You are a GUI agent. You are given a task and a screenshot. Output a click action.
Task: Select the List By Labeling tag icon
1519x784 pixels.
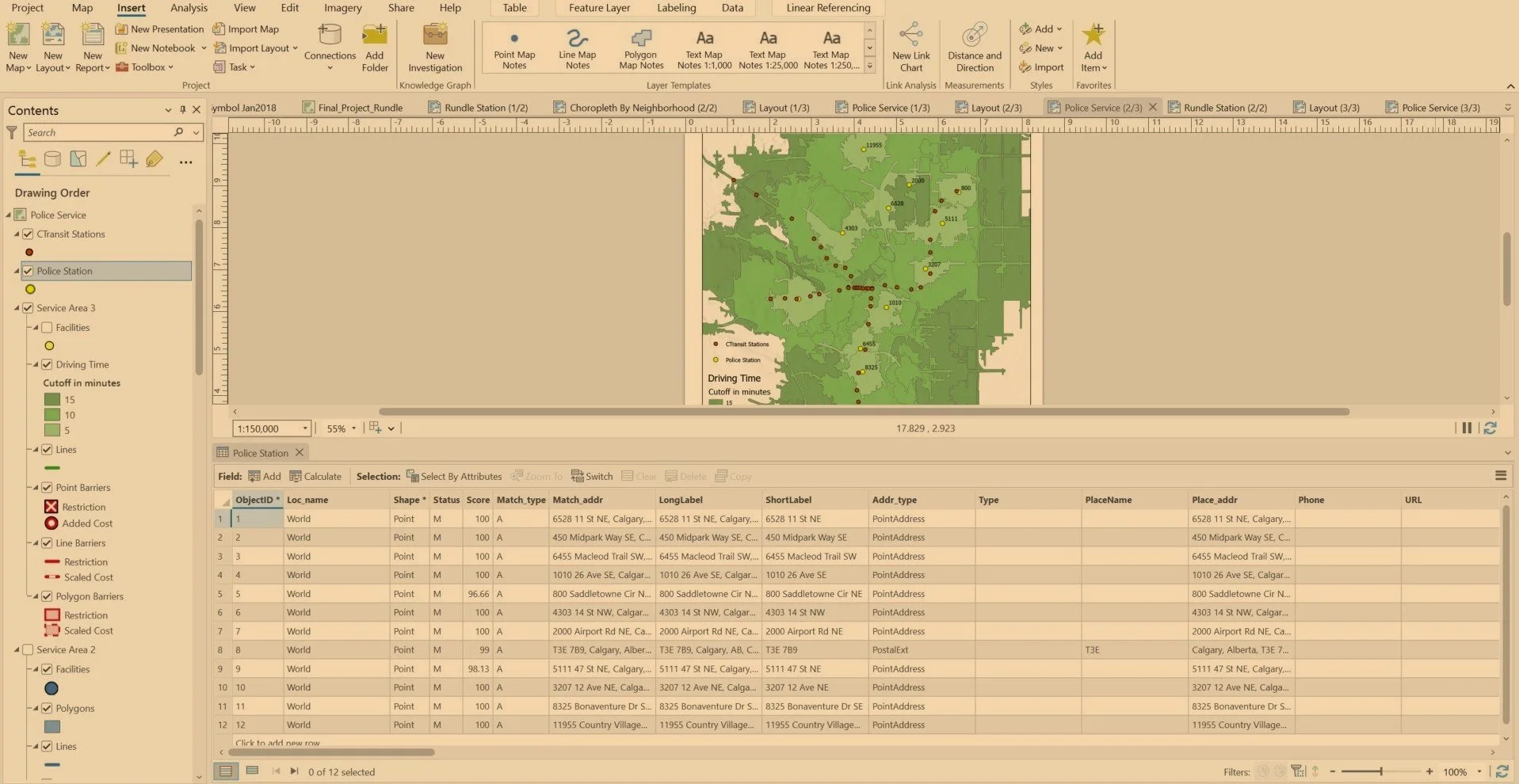coord(155,158)
